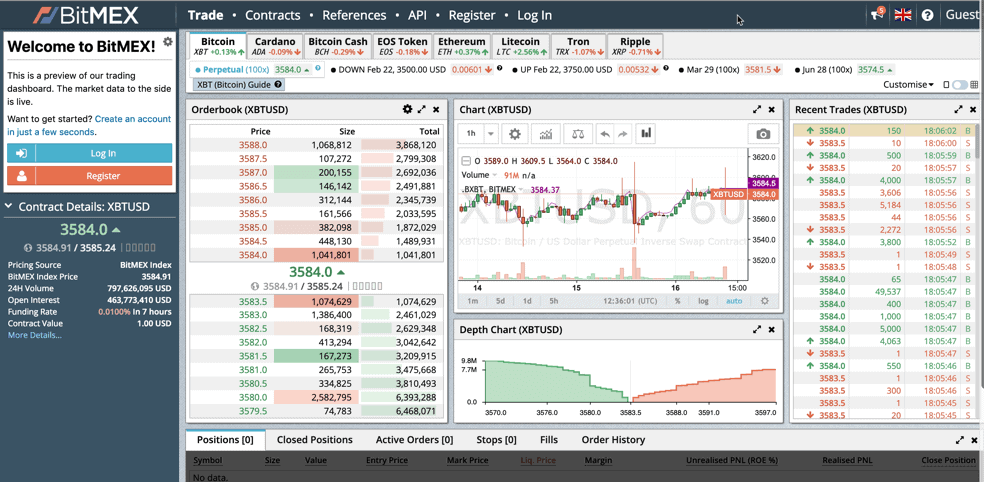Close the Orderbook panel
The image size is (984, 482).
(436, 109)
